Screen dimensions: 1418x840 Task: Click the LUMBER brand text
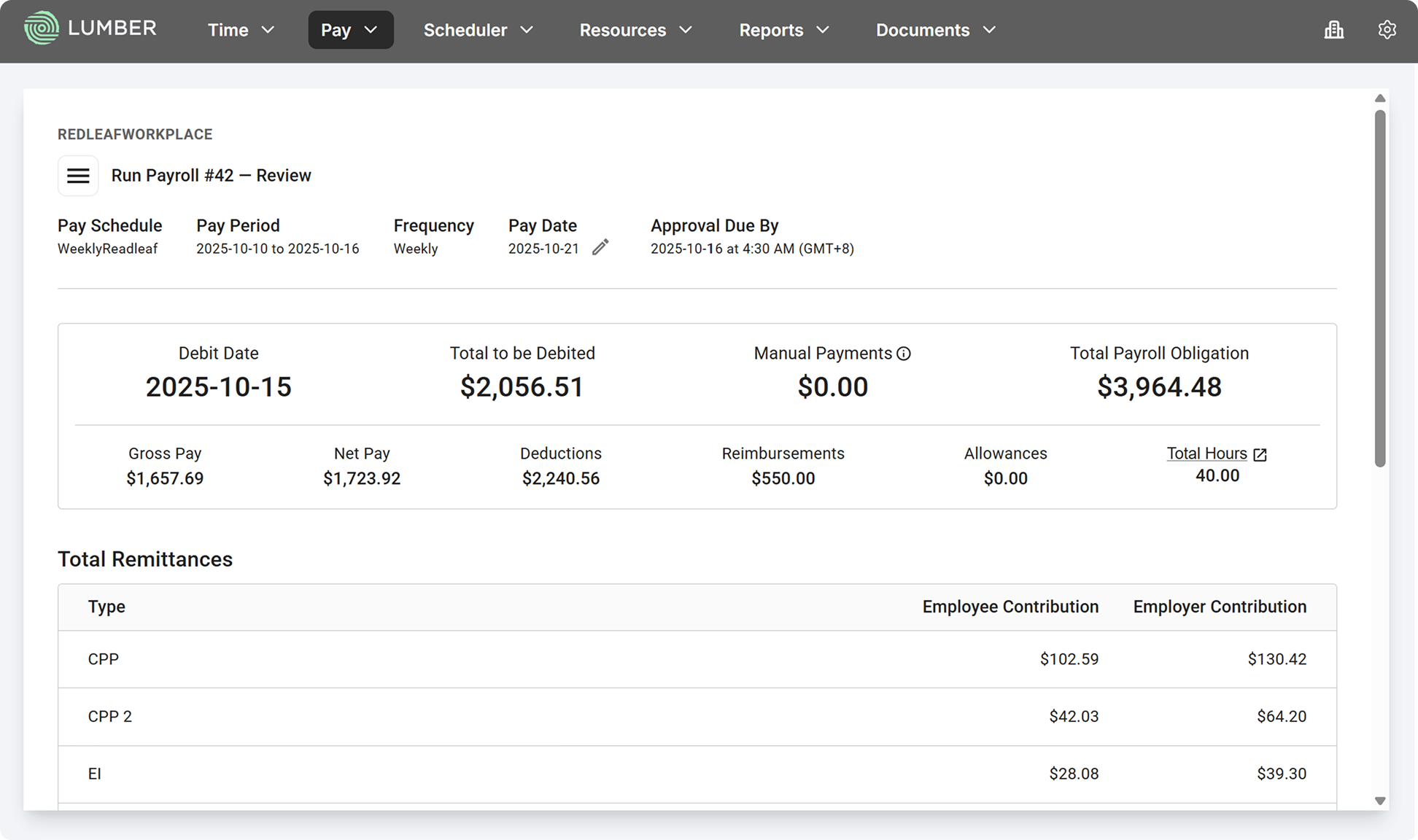(x=112, y=28)
